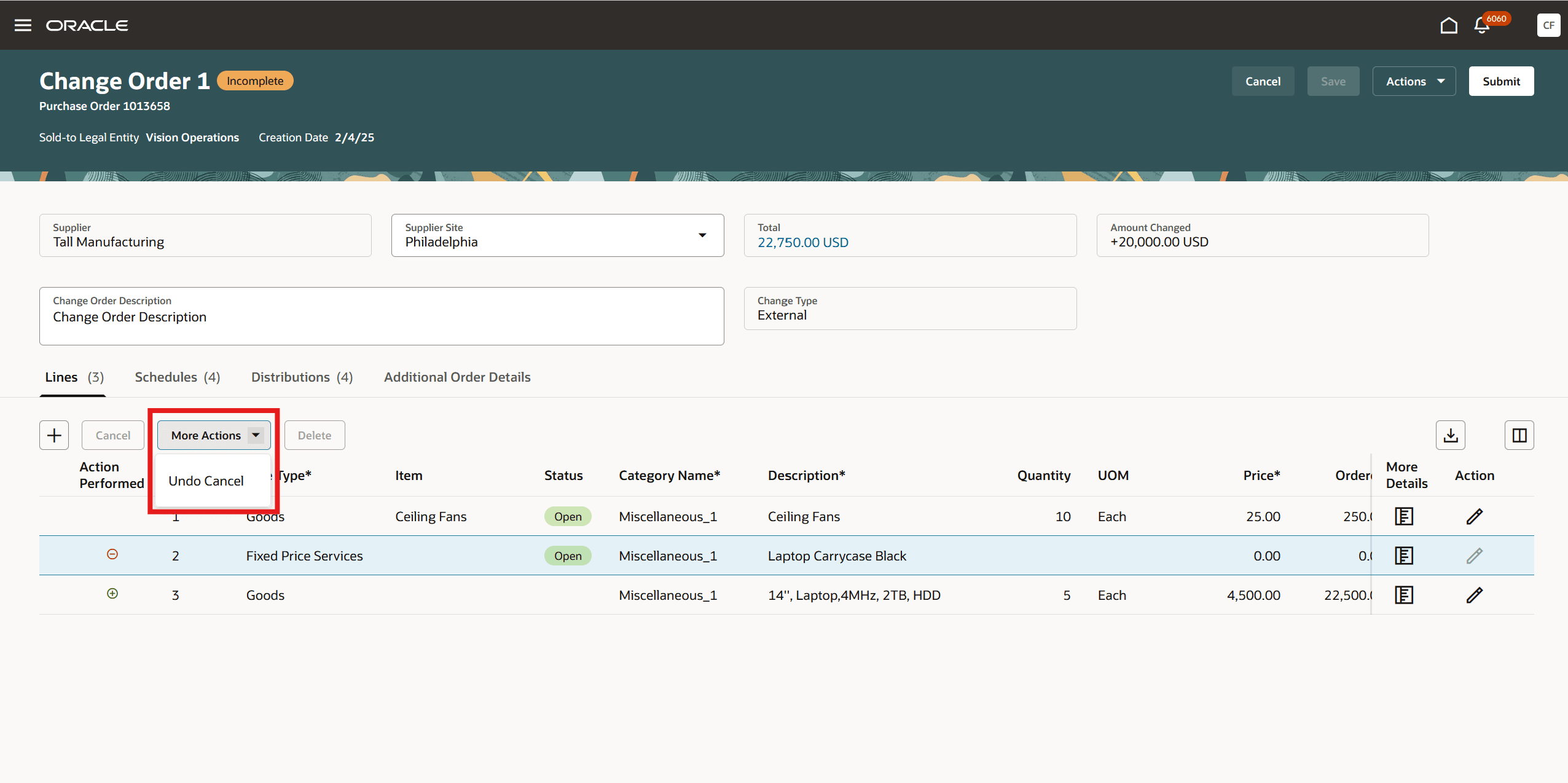This screenshot has height=783, width=1568.
Task: Go to home via house icon
Action: coord(1448,25)
